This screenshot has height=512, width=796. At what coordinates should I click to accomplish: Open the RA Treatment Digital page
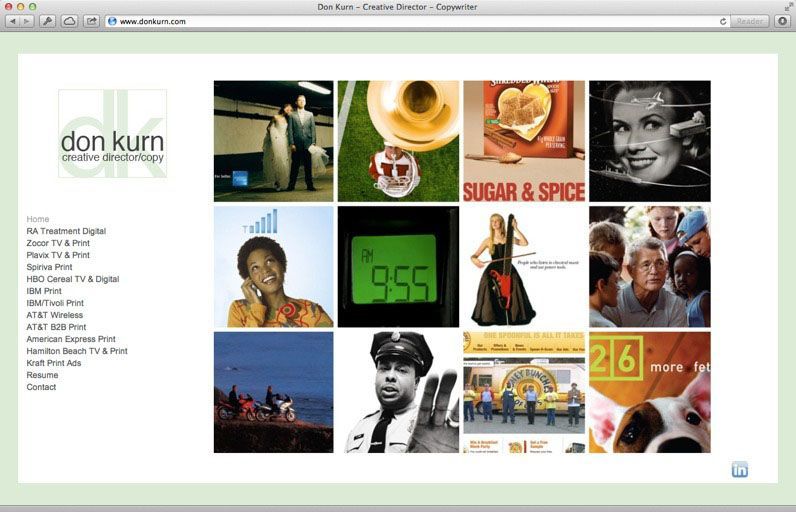click(66, 231)
